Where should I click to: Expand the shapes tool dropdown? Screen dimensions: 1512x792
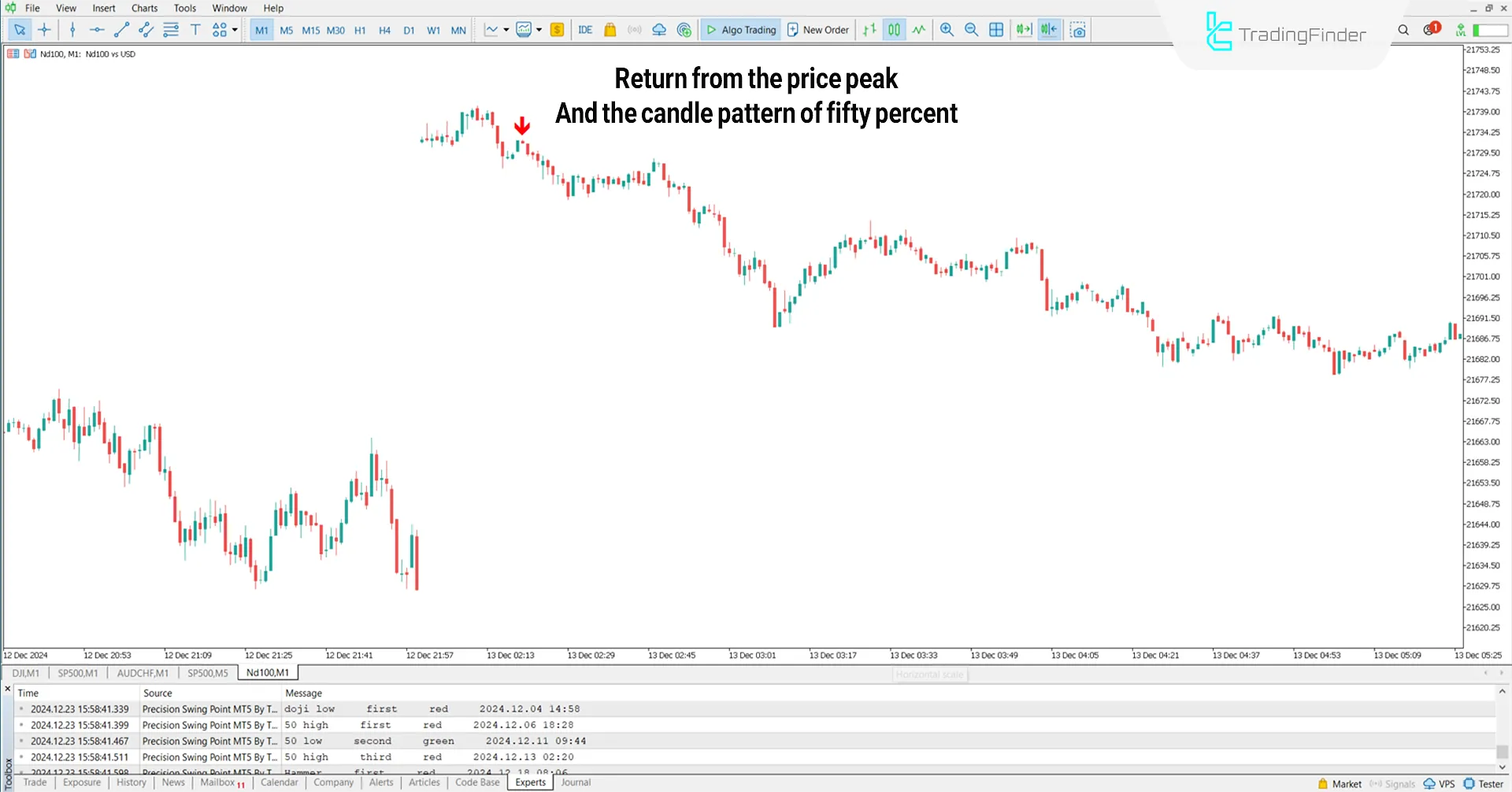pos(235,30)
